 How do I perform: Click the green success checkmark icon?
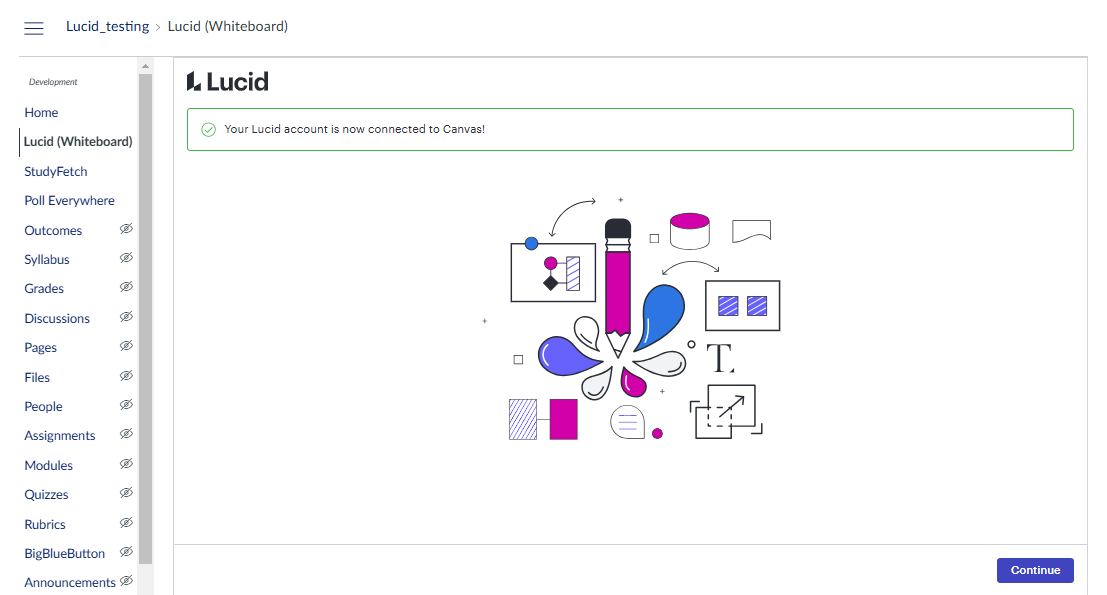tap(208, 129)
